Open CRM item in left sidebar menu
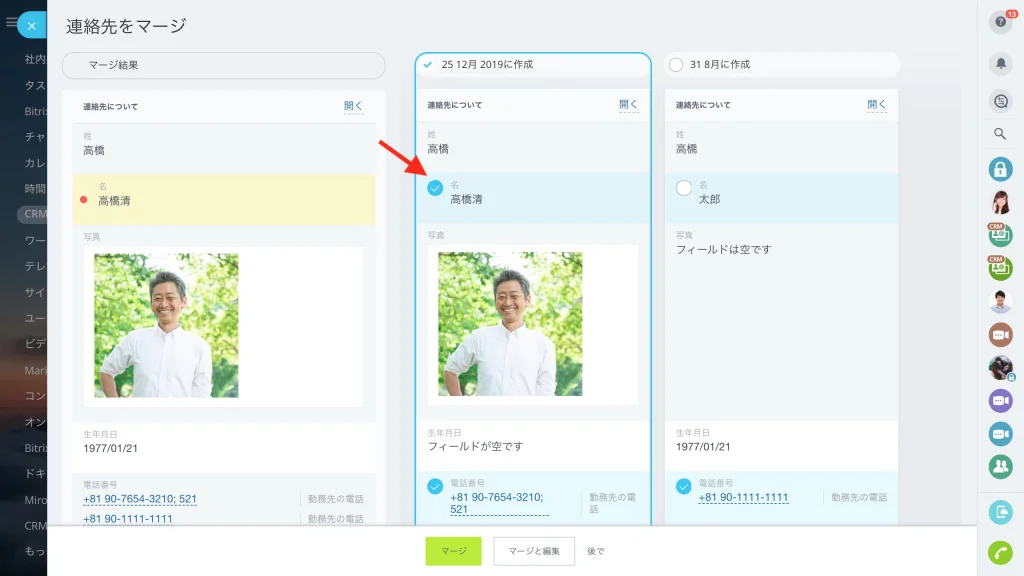The width and height of the screenshot is (1024, 576). [x=33, y=214]
